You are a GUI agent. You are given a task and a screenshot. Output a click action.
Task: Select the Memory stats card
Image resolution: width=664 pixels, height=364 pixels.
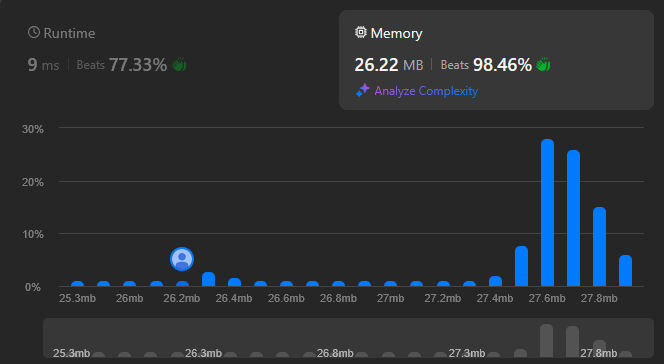496,60
